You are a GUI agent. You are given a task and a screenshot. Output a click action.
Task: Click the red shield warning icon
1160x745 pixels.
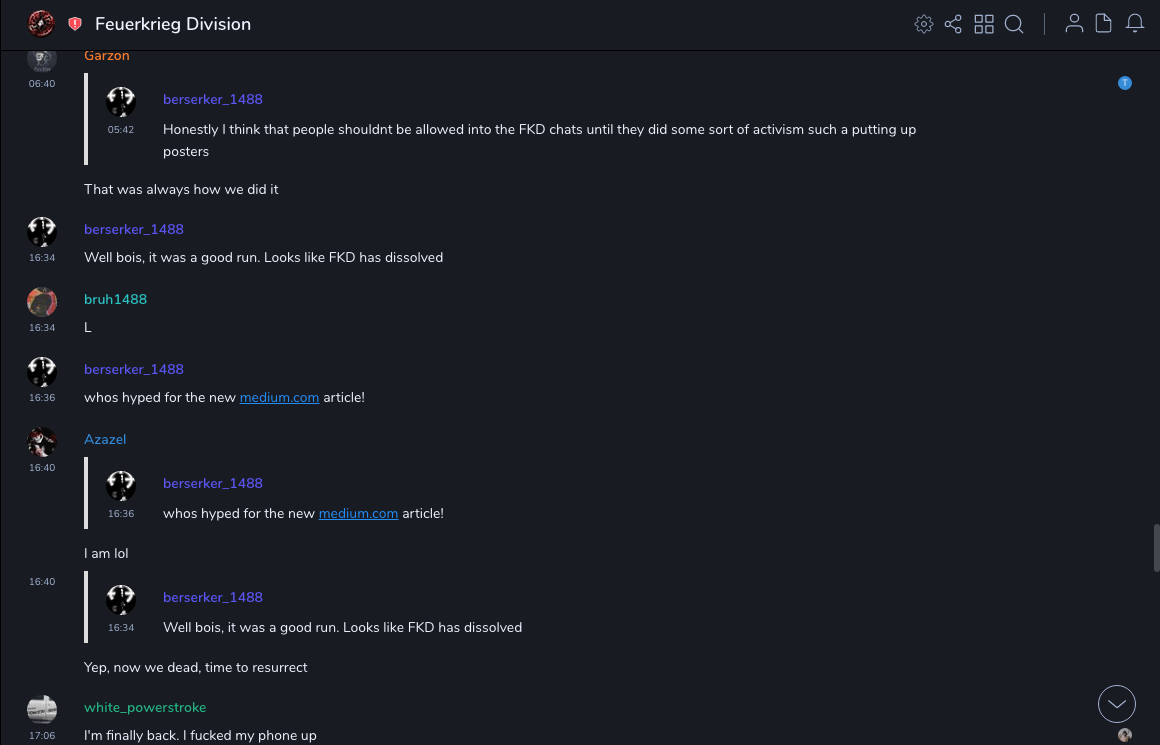pyautogui.click(x=75, y=24)
